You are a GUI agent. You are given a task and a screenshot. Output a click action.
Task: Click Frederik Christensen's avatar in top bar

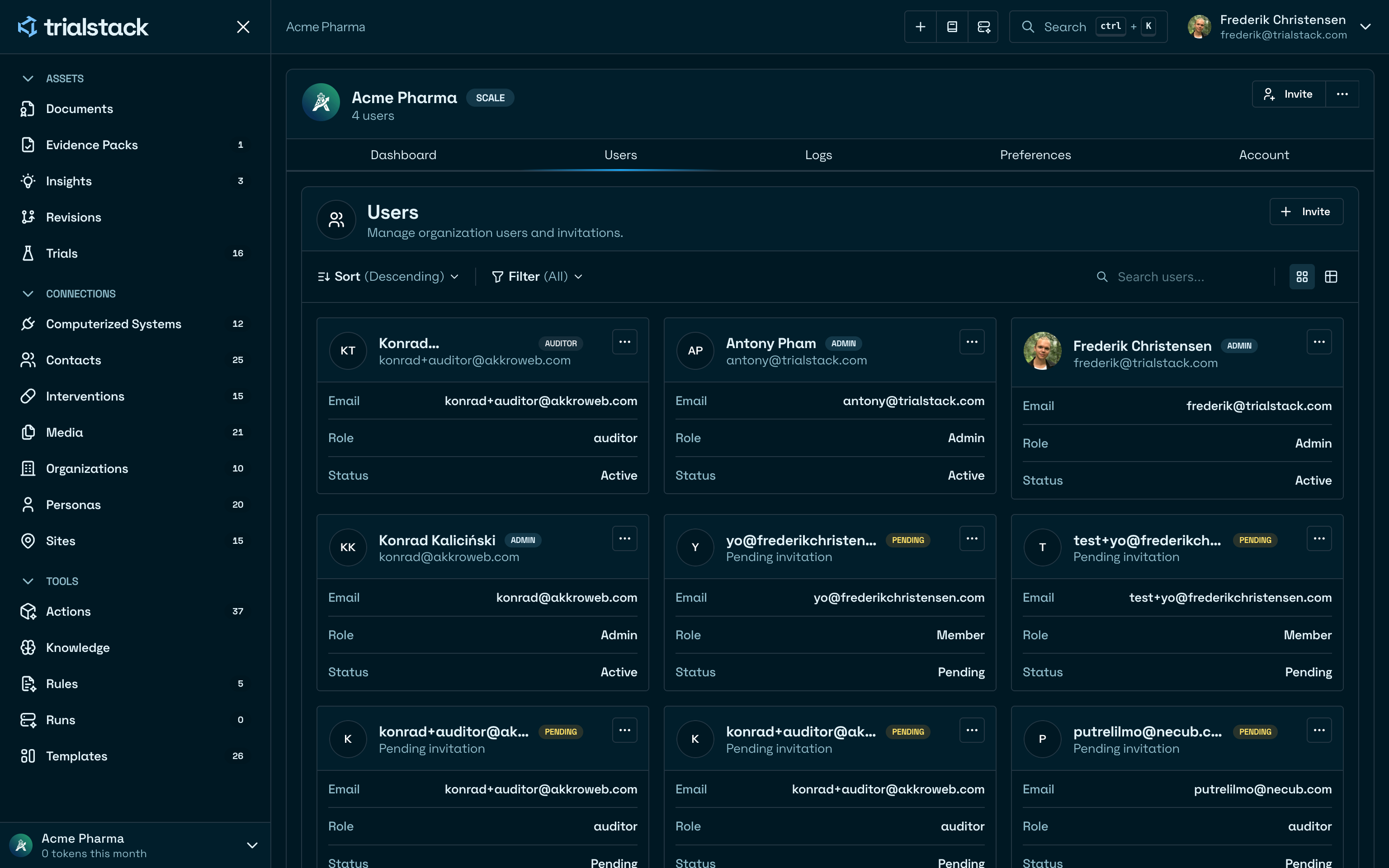(x=1199, y=27)
